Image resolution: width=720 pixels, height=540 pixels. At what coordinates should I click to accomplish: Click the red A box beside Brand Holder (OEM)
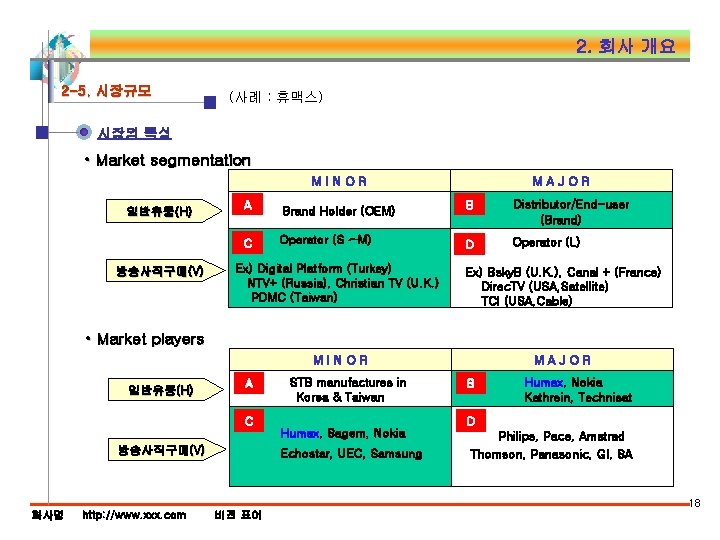pos(248,204)
